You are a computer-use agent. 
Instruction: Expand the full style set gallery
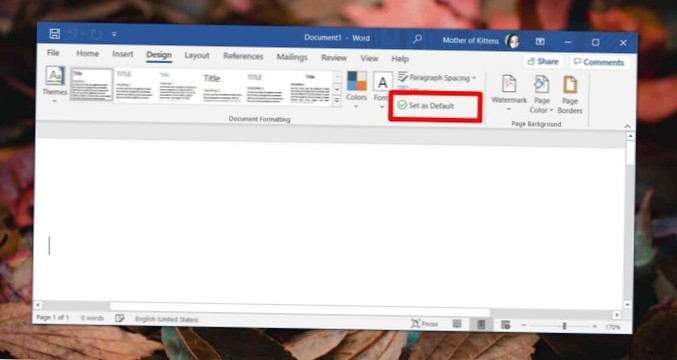click(337, 101)
